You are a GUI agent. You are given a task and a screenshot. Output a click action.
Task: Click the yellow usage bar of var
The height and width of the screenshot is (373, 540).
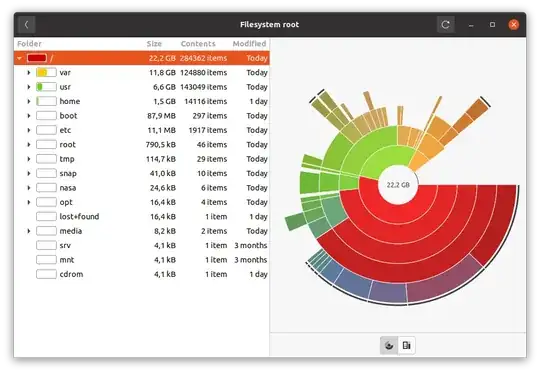[x=46, y=73]
